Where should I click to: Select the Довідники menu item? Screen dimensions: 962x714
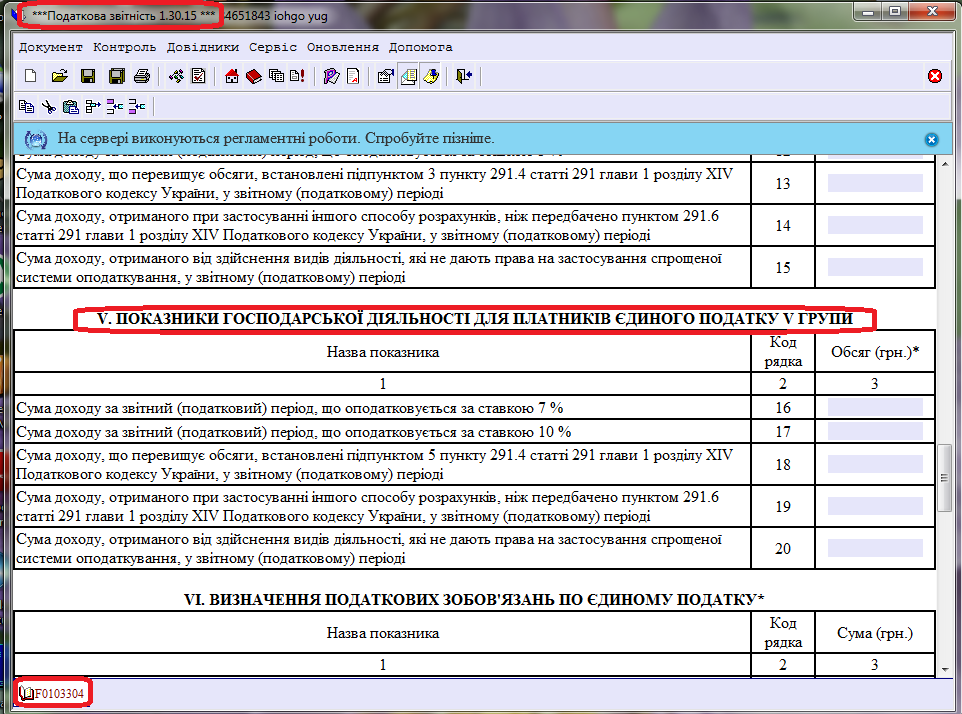tap(202, 47)
